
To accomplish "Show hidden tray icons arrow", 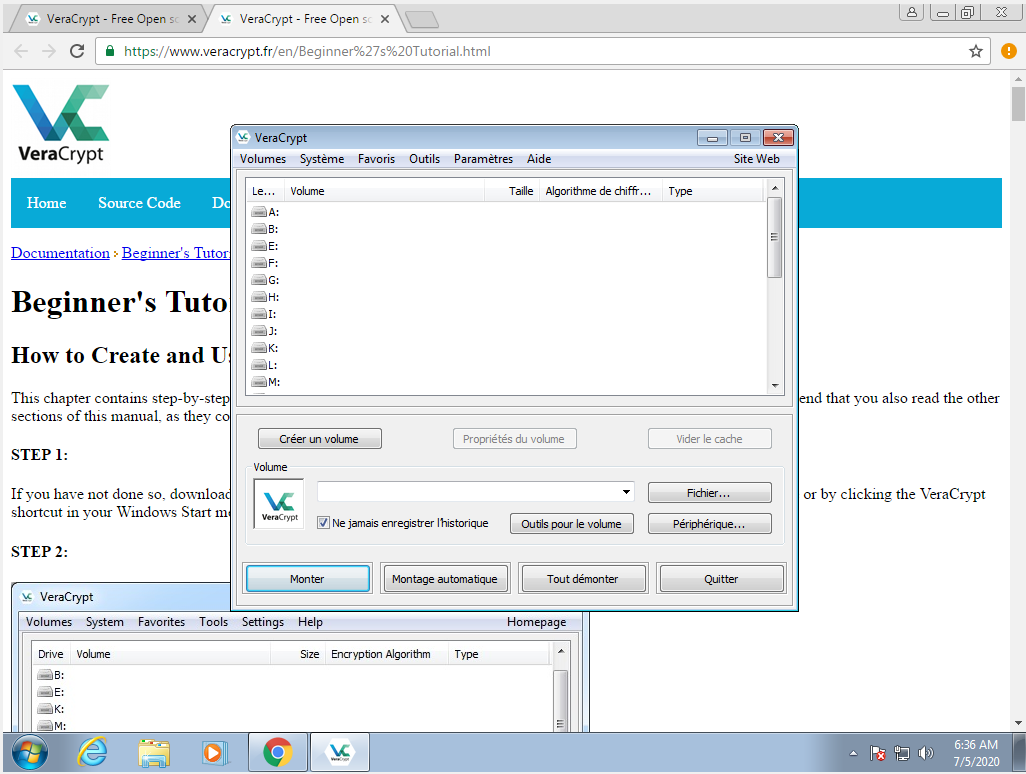I will 853,754.
